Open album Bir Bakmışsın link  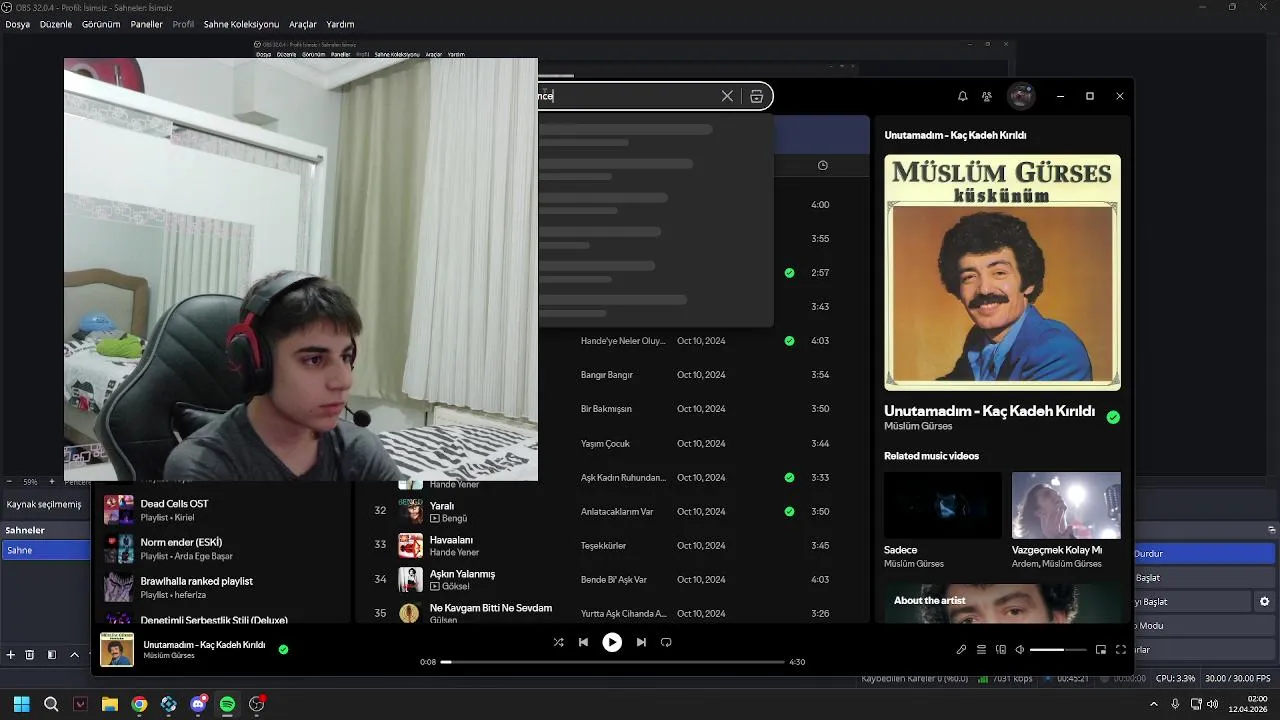(606, 409)
